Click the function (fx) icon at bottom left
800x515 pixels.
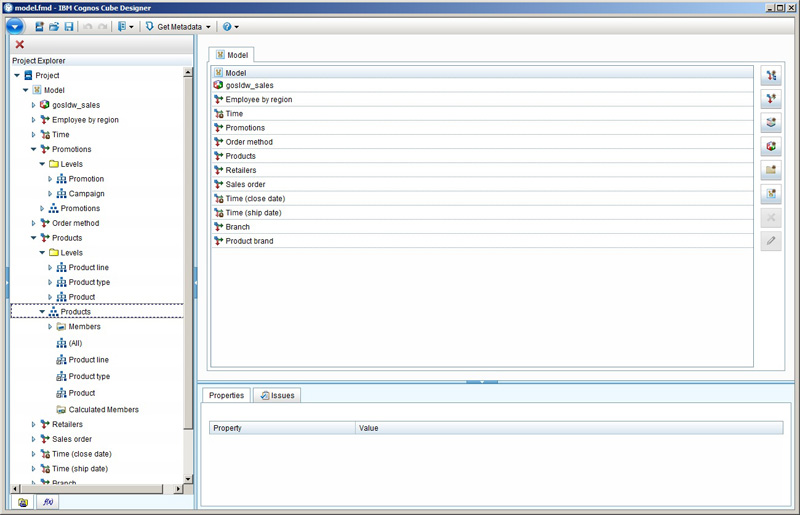coord(48,502)
